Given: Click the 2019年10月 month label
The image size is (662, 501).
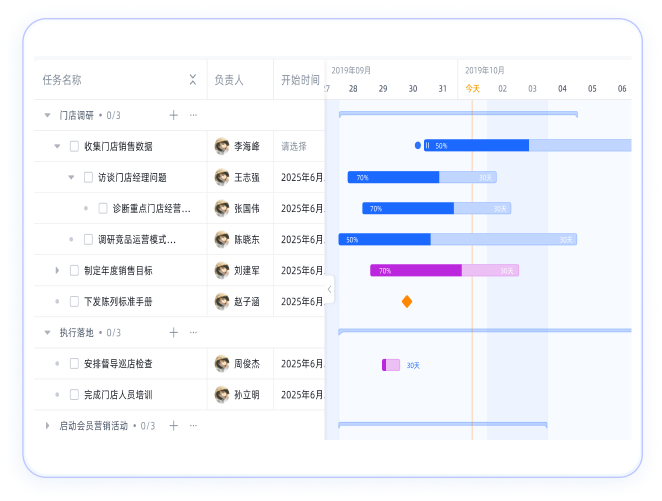Looking at the screenshot, I should [x=485, y=70].
